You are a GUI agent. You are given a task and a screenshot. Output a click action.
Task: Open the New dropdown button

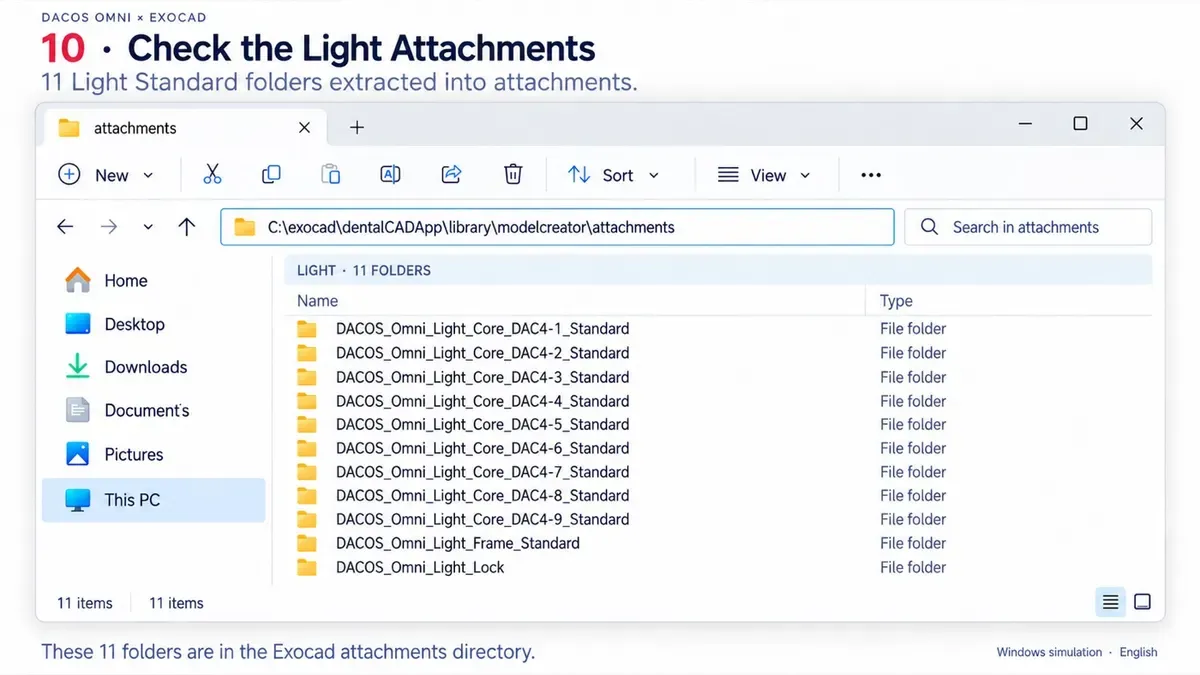pyautogui.click(x=107, y=175)
